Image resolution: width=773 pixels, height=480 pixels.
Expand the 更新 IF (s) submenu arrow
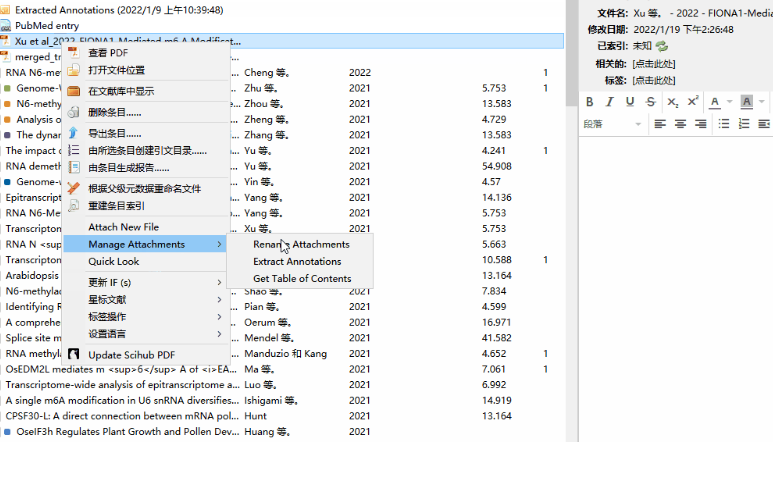(x=219, y=282)
